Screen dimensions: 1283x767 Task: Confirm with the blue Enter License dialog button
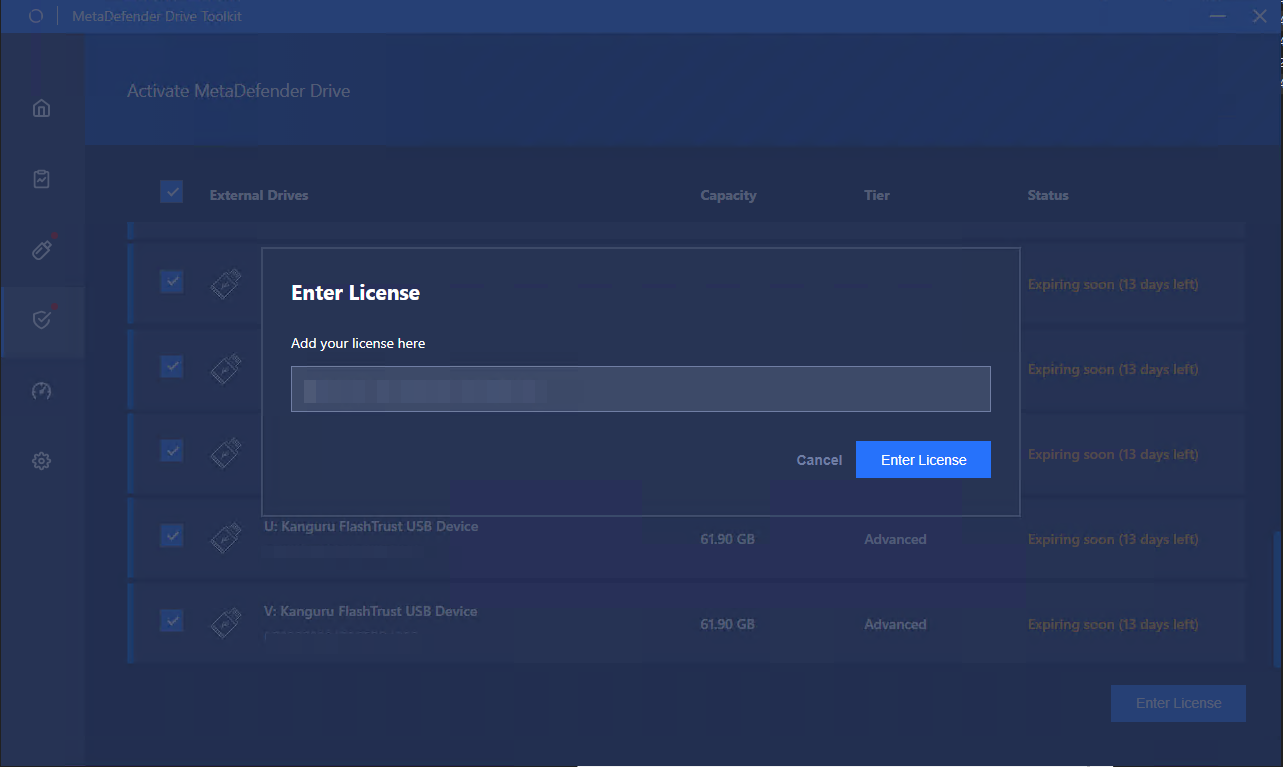pyautogui.click(x=923, y=460)
